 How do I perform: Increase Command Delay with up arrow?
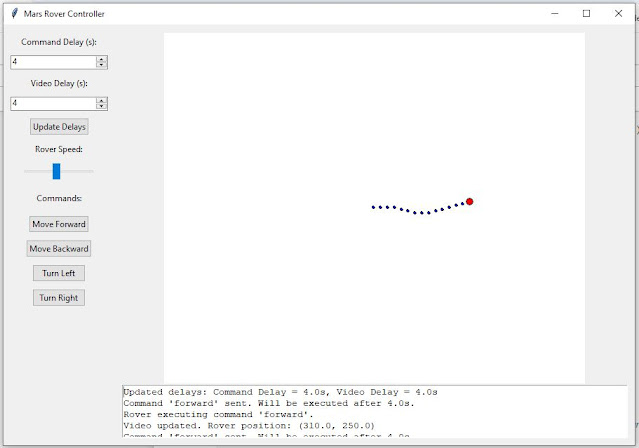102,59
